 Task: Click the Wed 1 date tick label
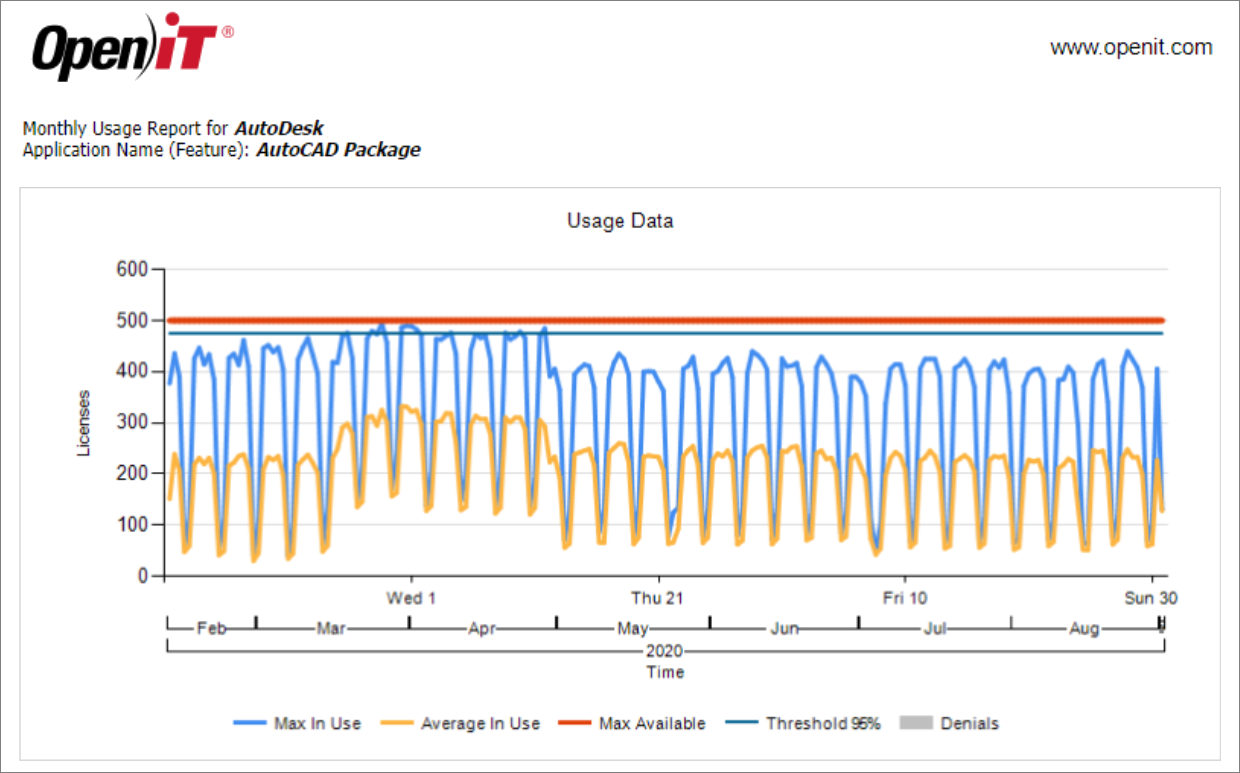[411, 598]
